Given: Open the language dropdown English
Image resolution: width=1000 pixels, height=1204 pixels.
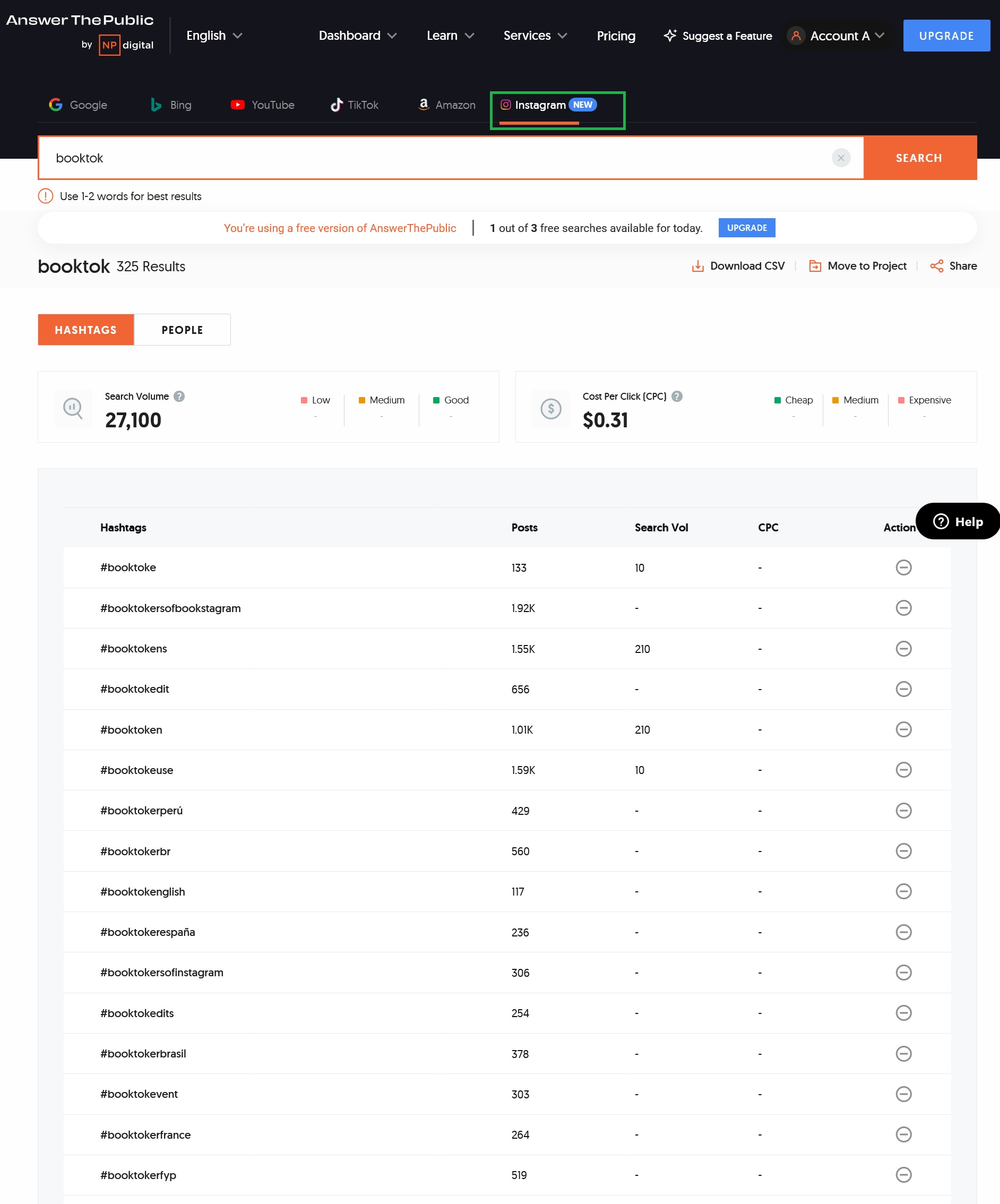Looking at the screenshot, I should [214, 36].
